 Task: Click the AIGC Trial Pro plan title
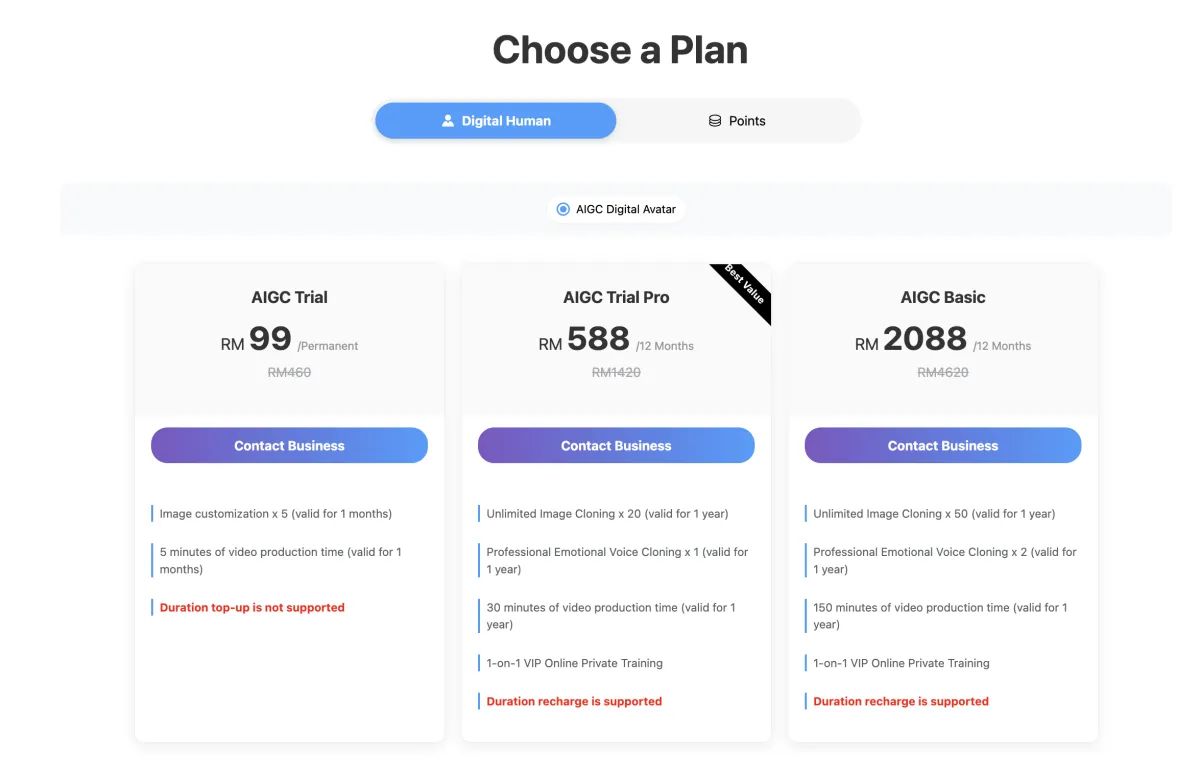click(x=616, y=297)
